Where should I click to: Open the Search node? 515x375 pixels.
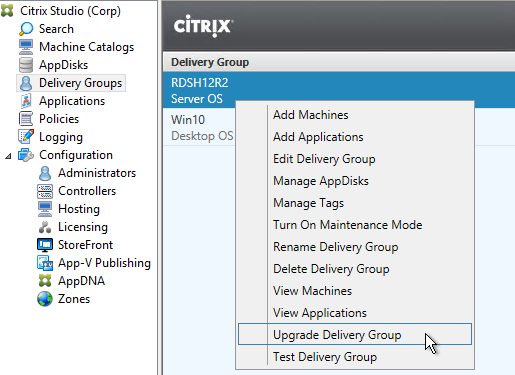[x=56, y=29]
